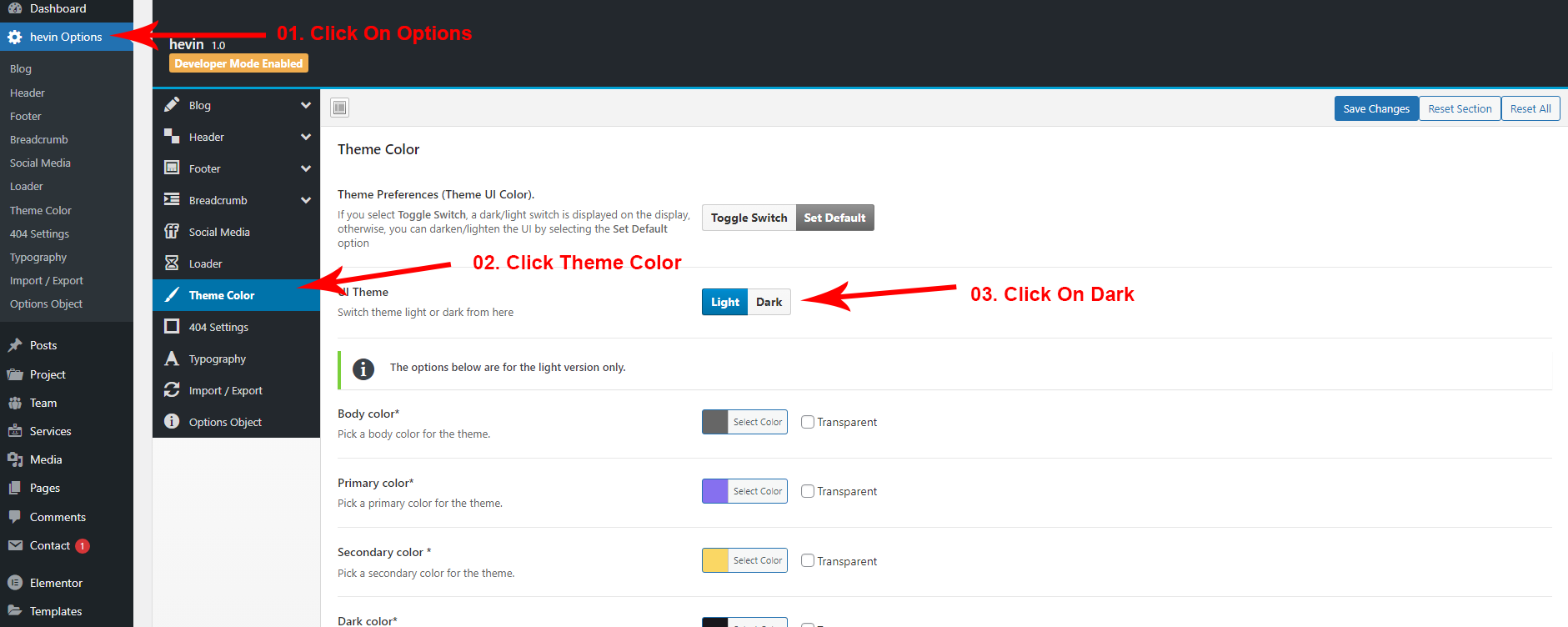1568x627 pixels.
Task: Open Theme Color in left admin submenu
Action: pyautogui.click(x=41, y=210)
